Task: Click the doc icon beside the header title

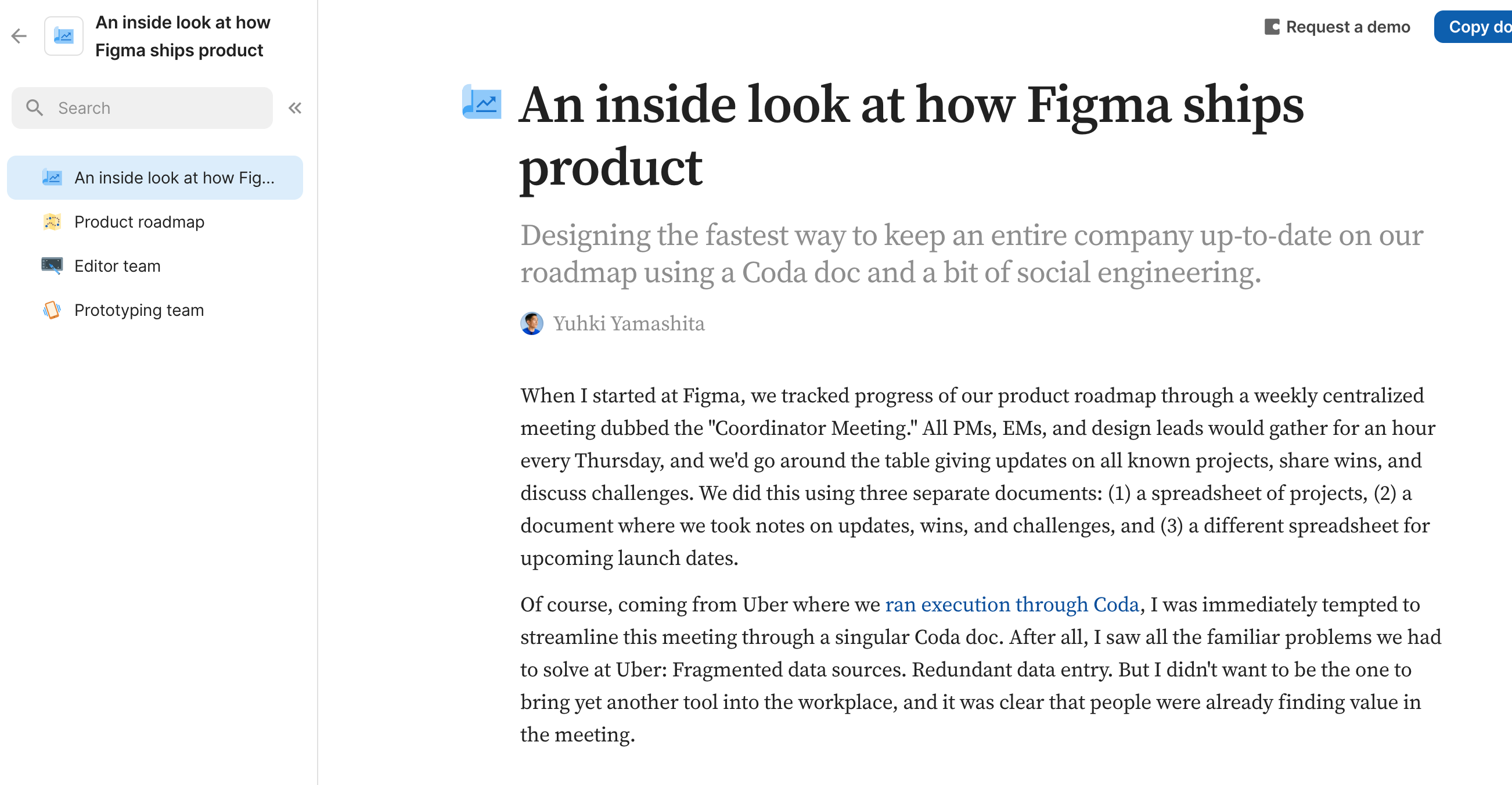Action: coord(64,37)
